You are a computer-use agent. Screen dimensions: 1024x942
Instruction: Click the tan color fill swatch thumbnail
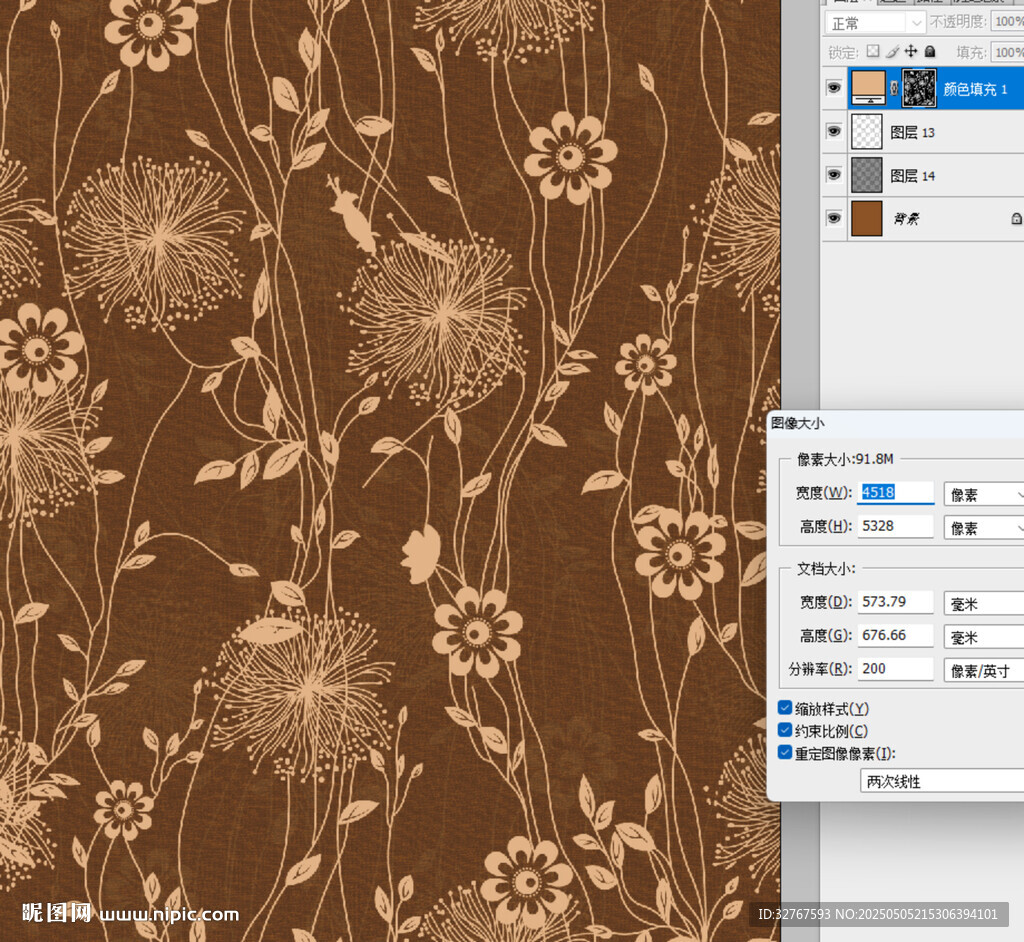pos(866,88)
